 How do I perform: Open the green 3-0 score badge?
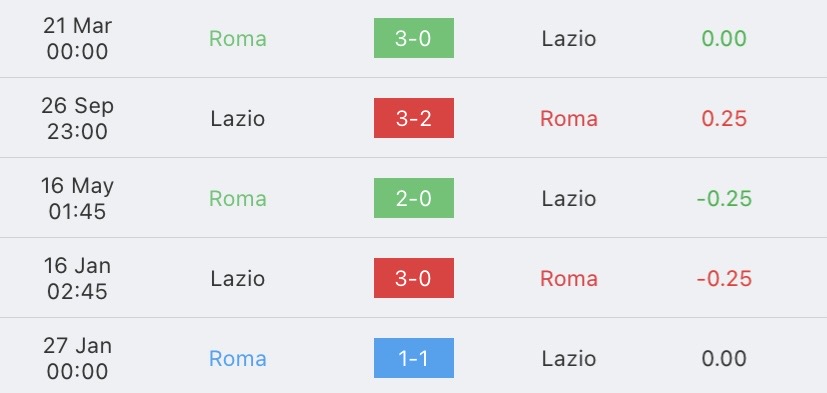coord(414,38)
